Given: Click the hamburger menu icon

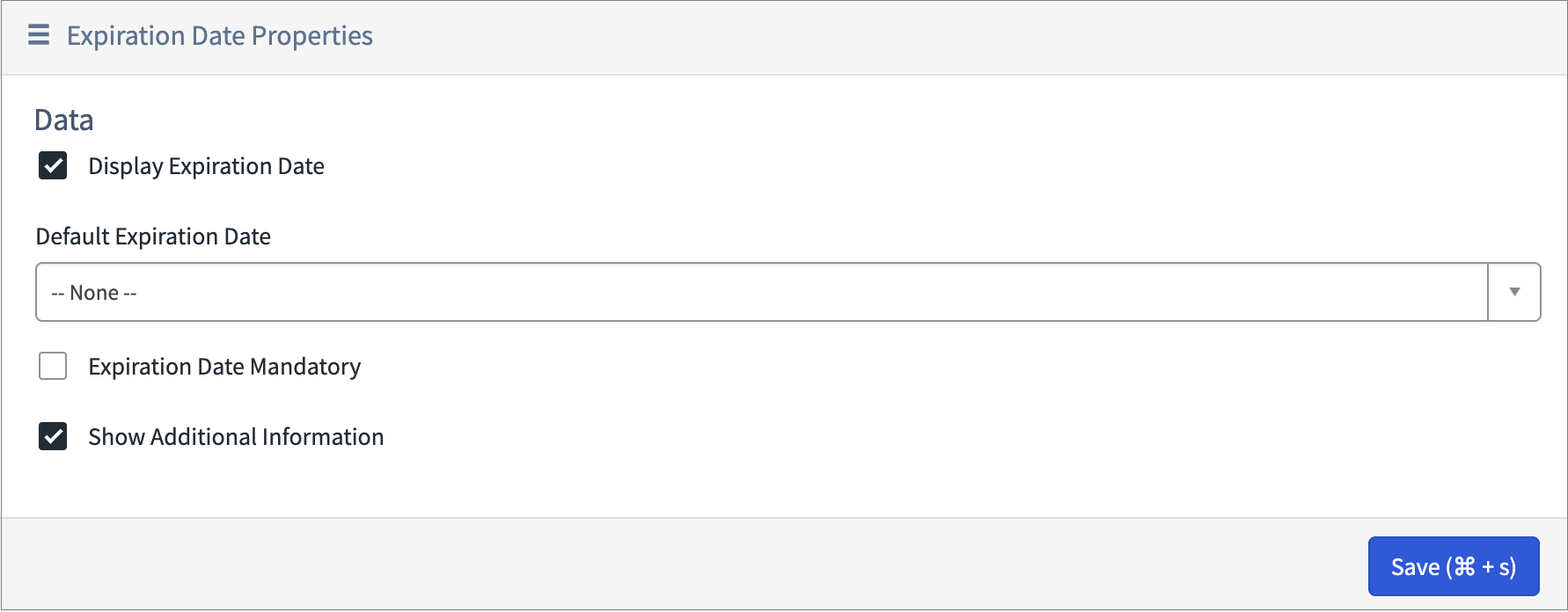Looking at the screenshot, I should [39, 35].
